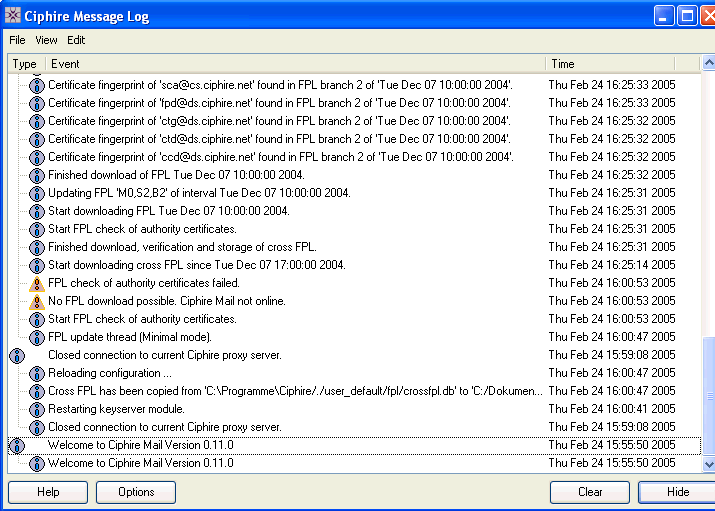The image size is (715, 511).
Task: Select text 'Reloading configuration ...'
Action: 110,373
